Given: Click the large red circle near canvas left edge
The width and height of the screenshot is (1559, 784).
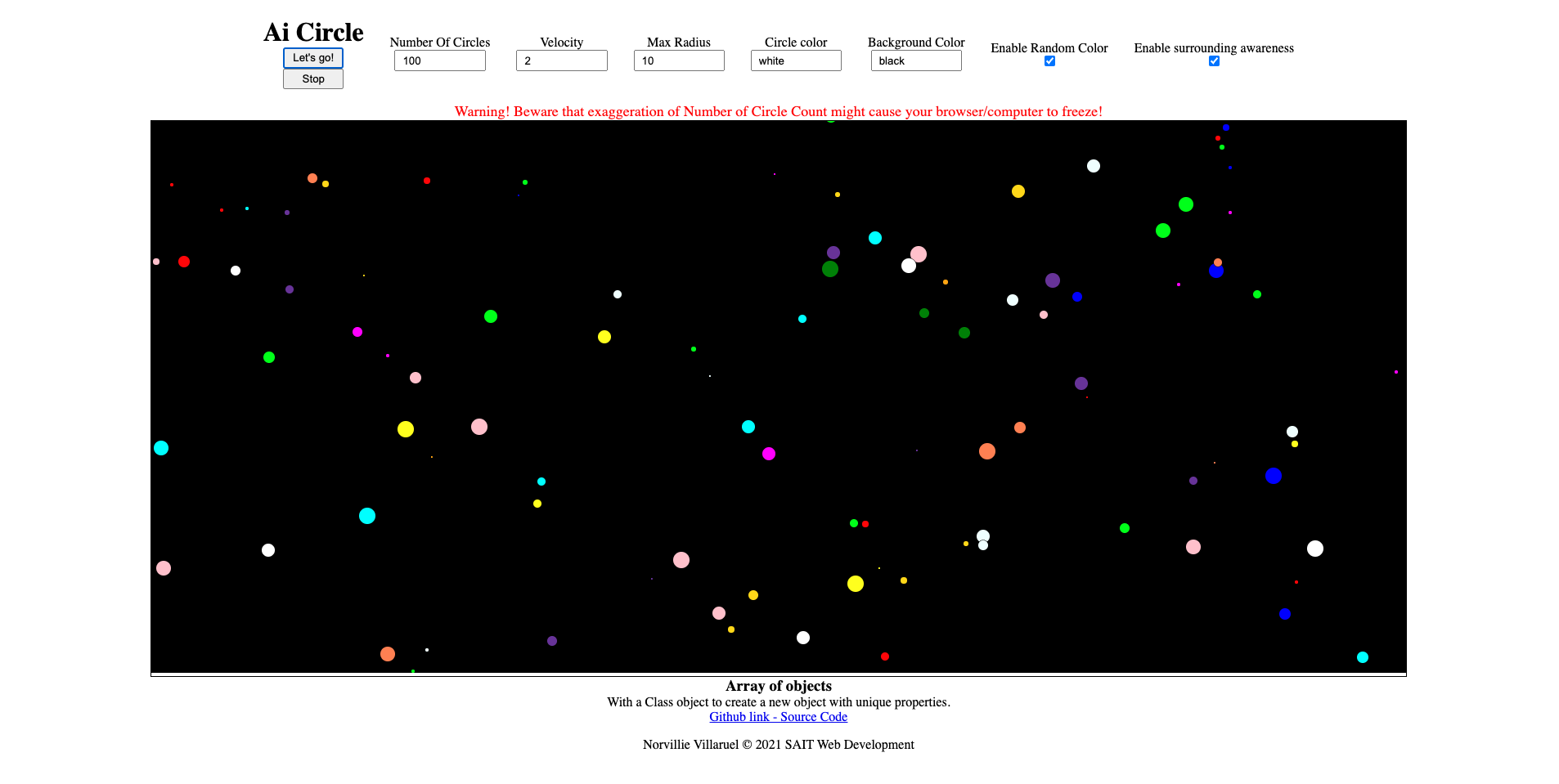Looking at the screenshot, I should (x=184, y=262).
